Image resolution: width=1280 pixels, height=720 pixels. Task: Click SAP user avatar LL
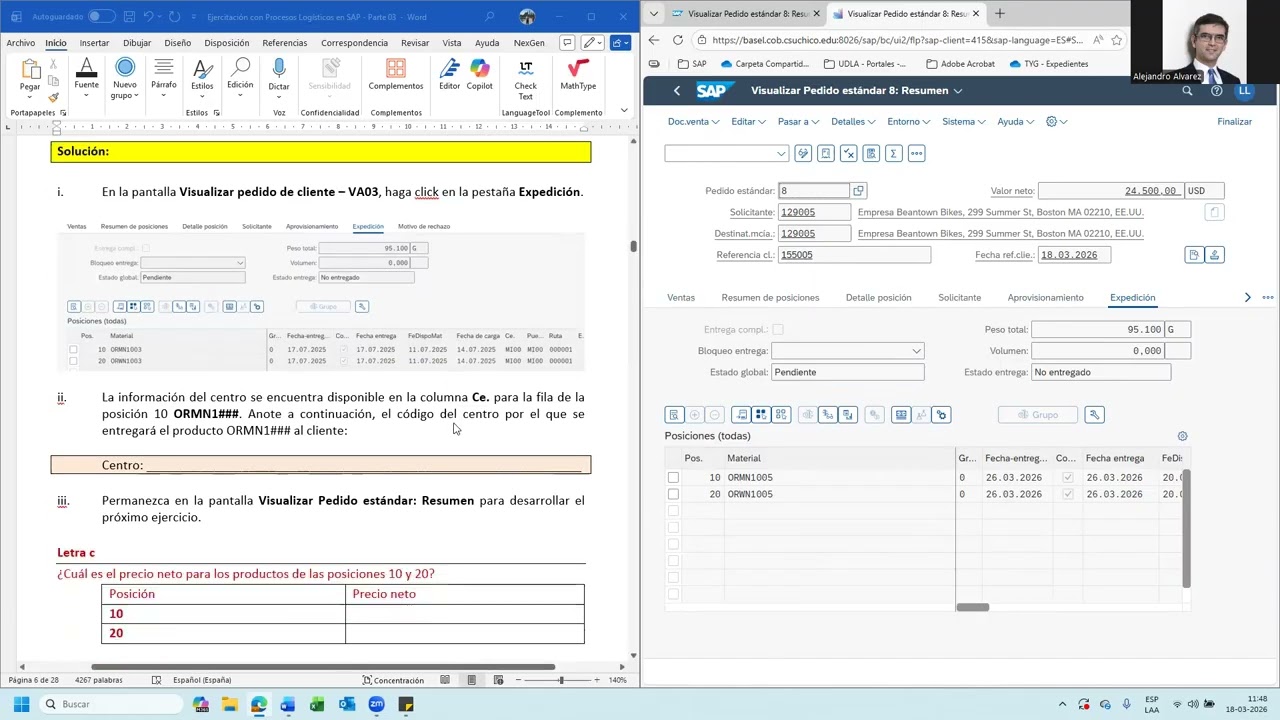1244,90
